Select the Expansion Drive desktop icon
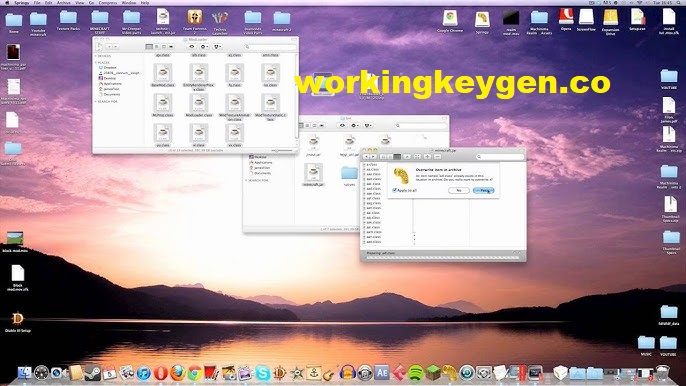The image size is (686, 386). click(610, 22)
